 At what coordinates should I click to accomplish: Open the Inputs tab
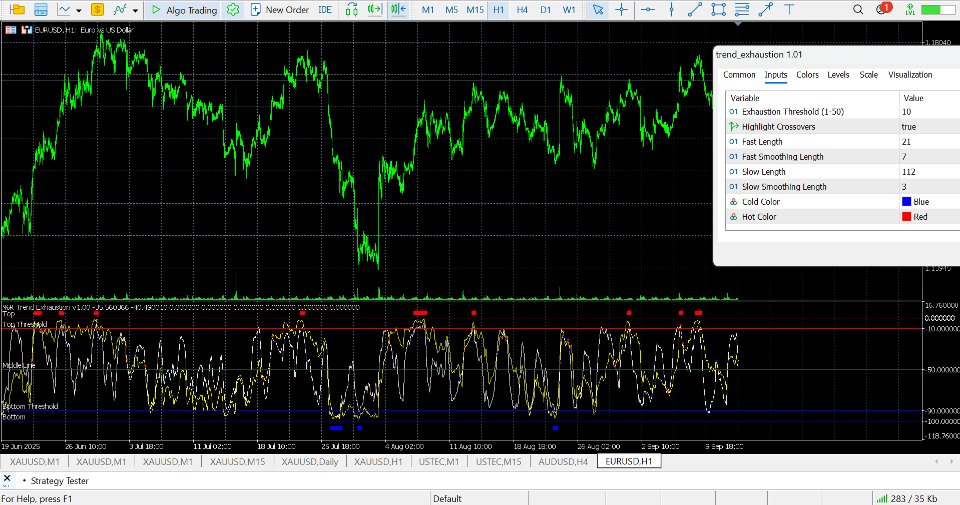[x=776, y=75]
